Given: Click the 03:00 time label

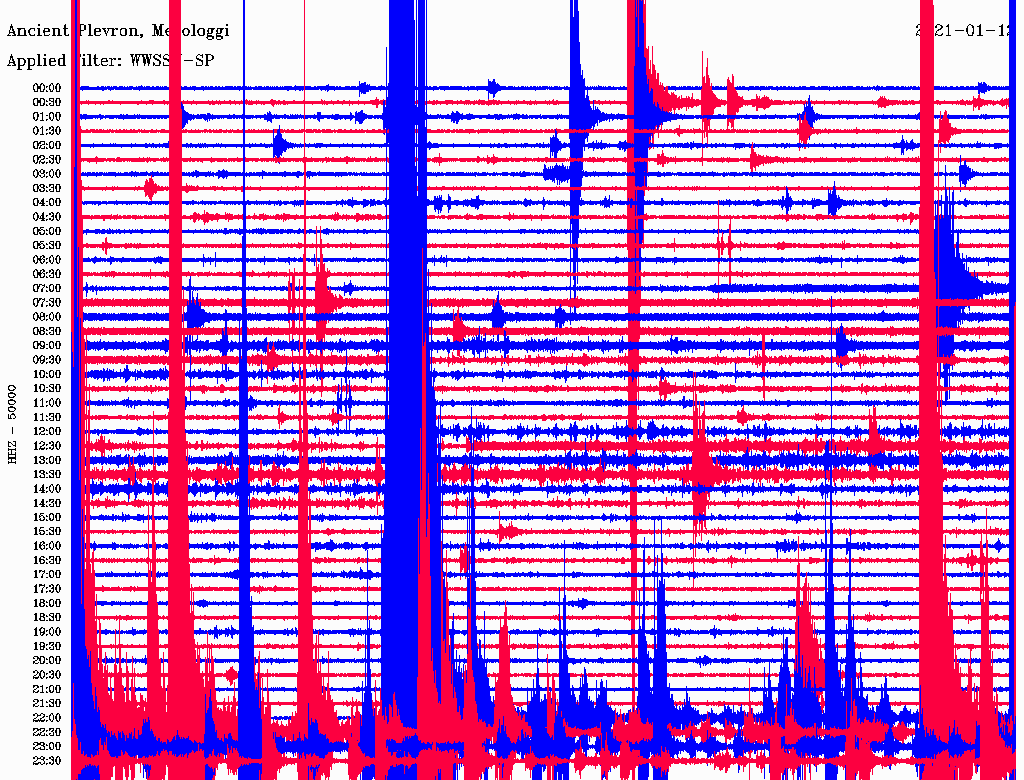Looking at the screenshot, I should 47,174.
